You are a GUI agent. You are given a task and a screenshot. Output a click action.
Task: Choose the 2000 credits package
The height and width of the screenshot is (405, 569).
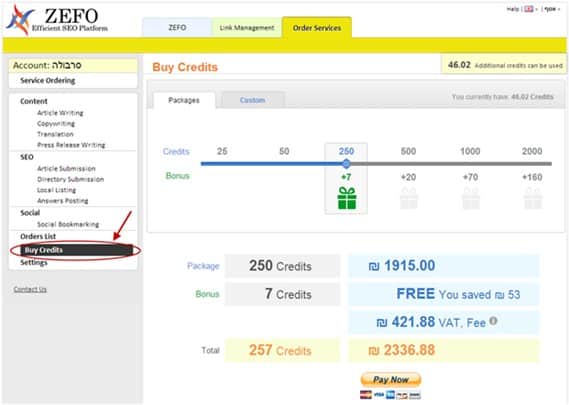tap(532, 151)
